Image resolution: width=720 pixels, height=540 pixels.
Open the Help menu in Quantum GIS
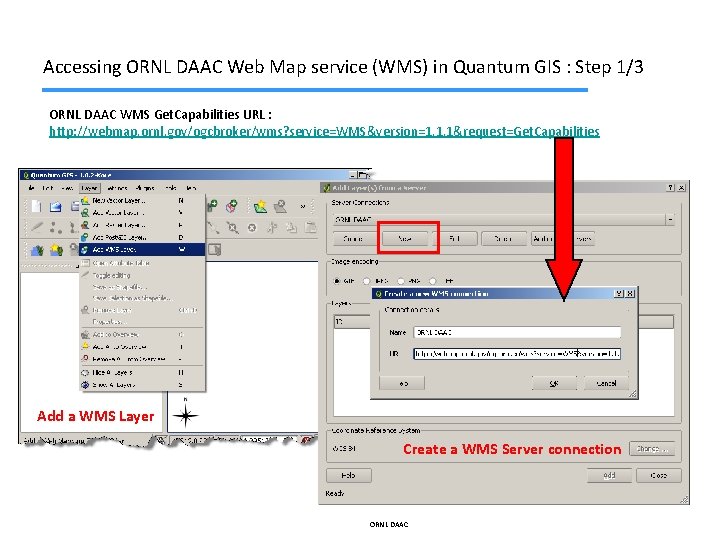(191, 188)
